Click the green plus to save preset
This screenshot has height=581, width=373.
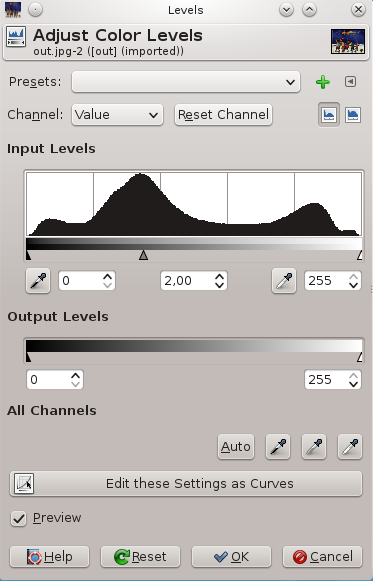(x=323, y=82)
